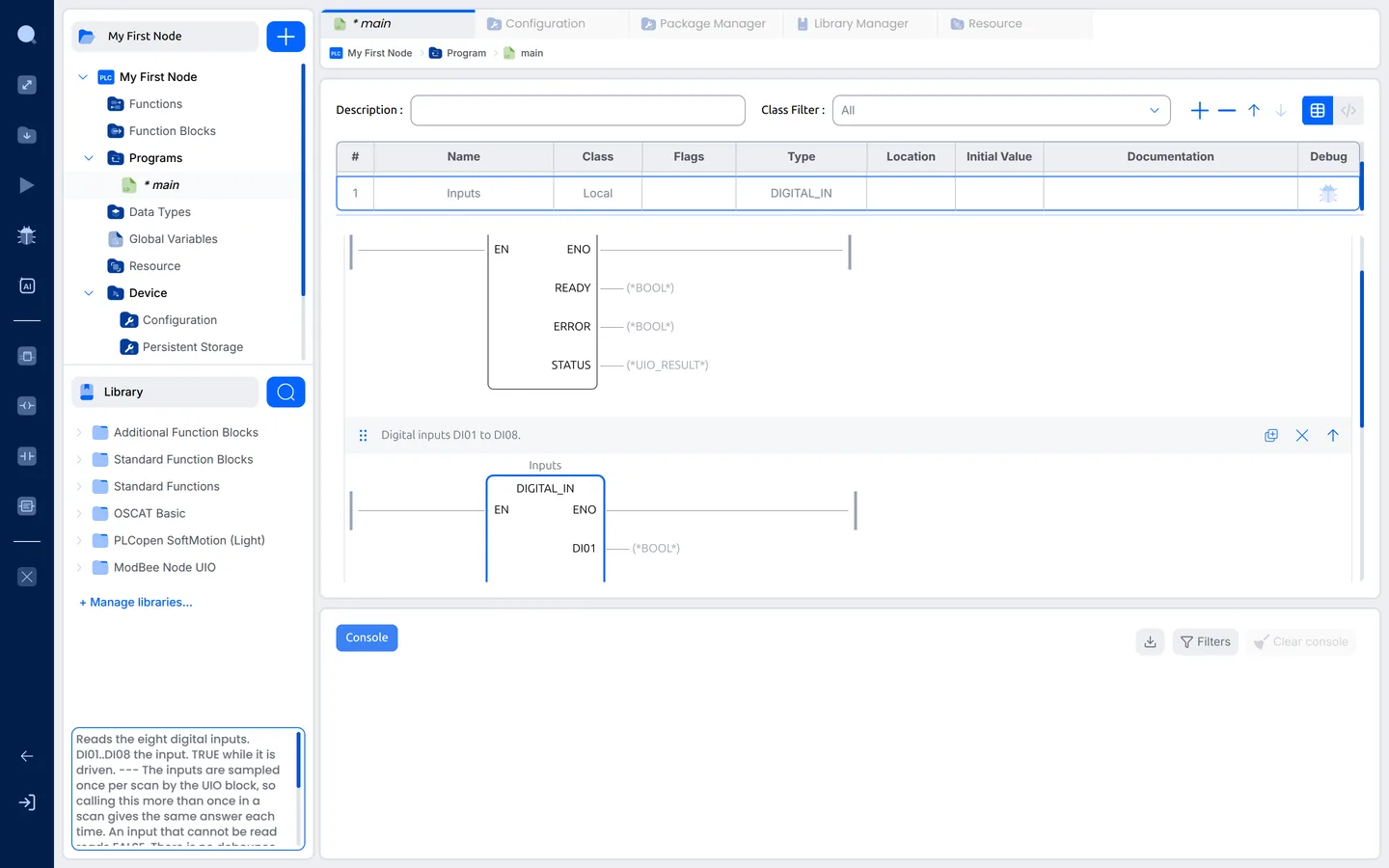Open debug mode with the bug icon

click(x=27, y=235)
